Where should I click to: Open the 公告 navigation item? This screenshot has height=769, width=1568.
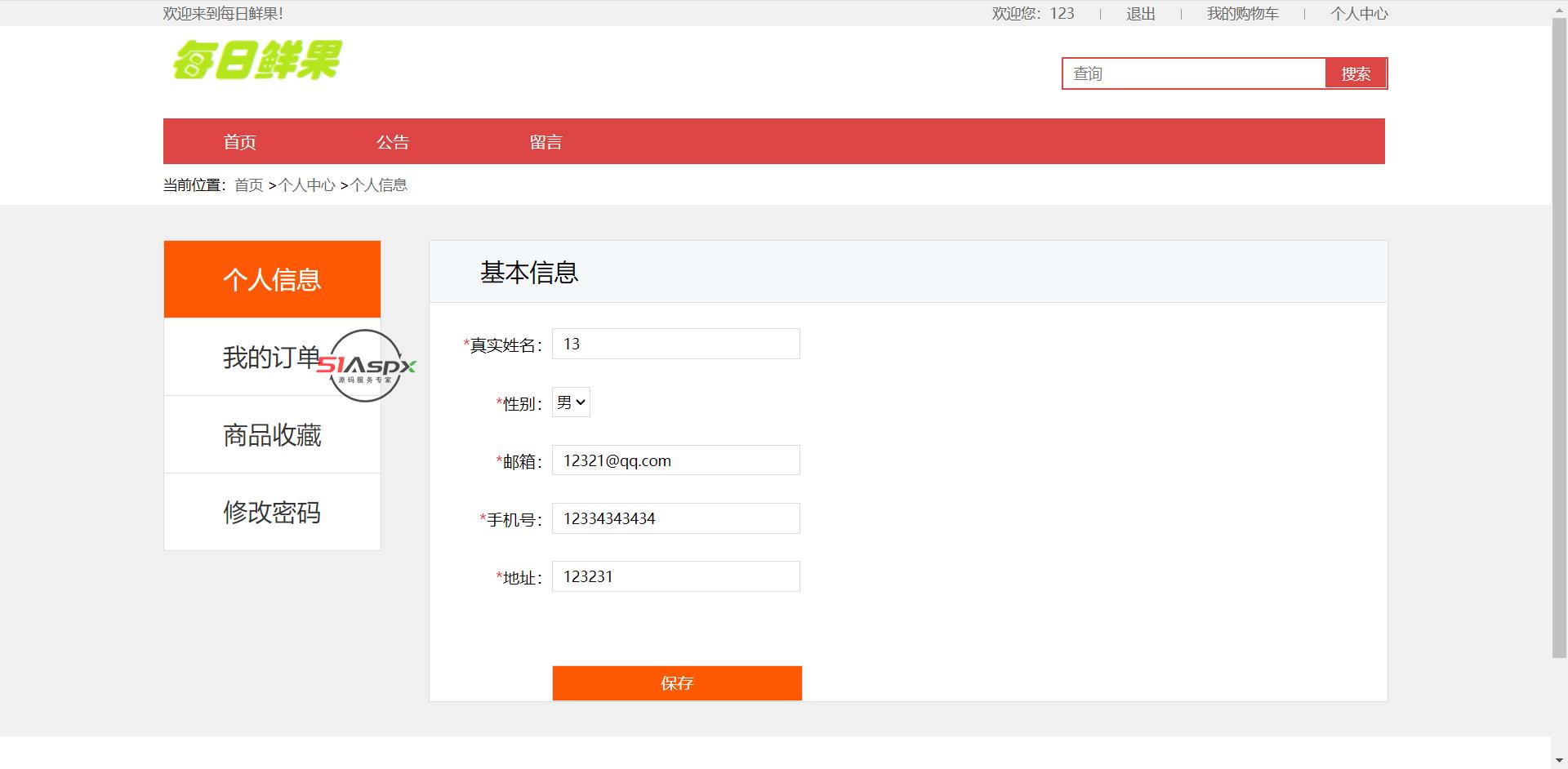393,142
